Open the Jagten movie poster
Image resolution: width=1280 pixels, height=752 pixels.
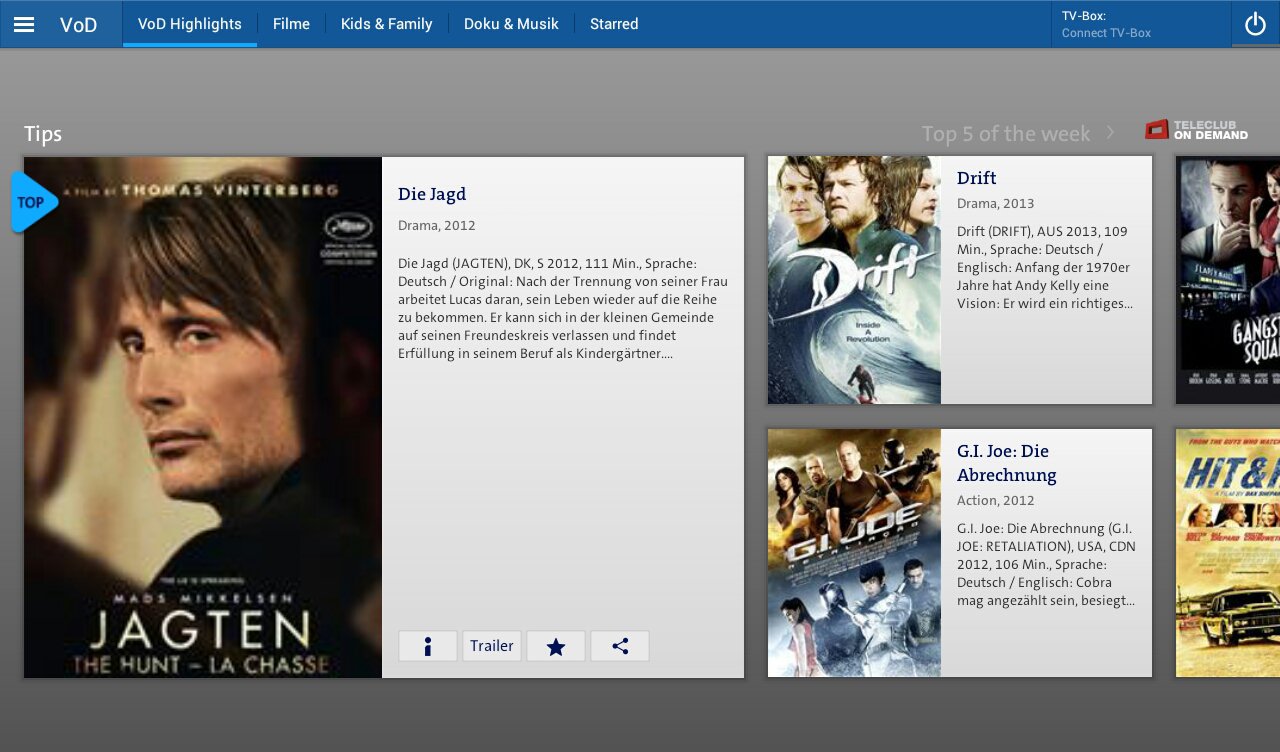point(203,417)
